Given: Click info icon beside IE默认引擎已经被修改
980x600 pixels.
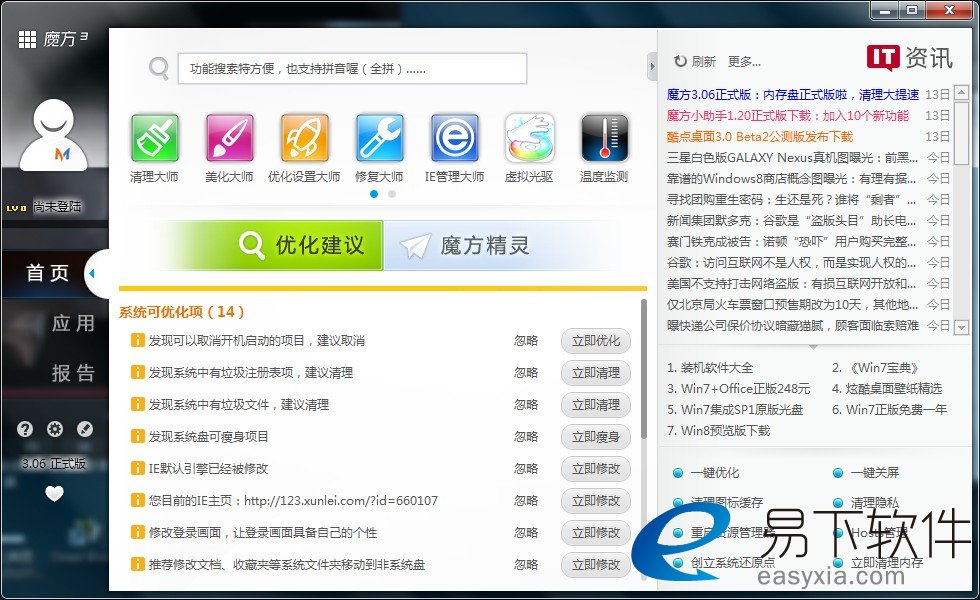Looking at the screenshot, I should click(x=138, y=468).
